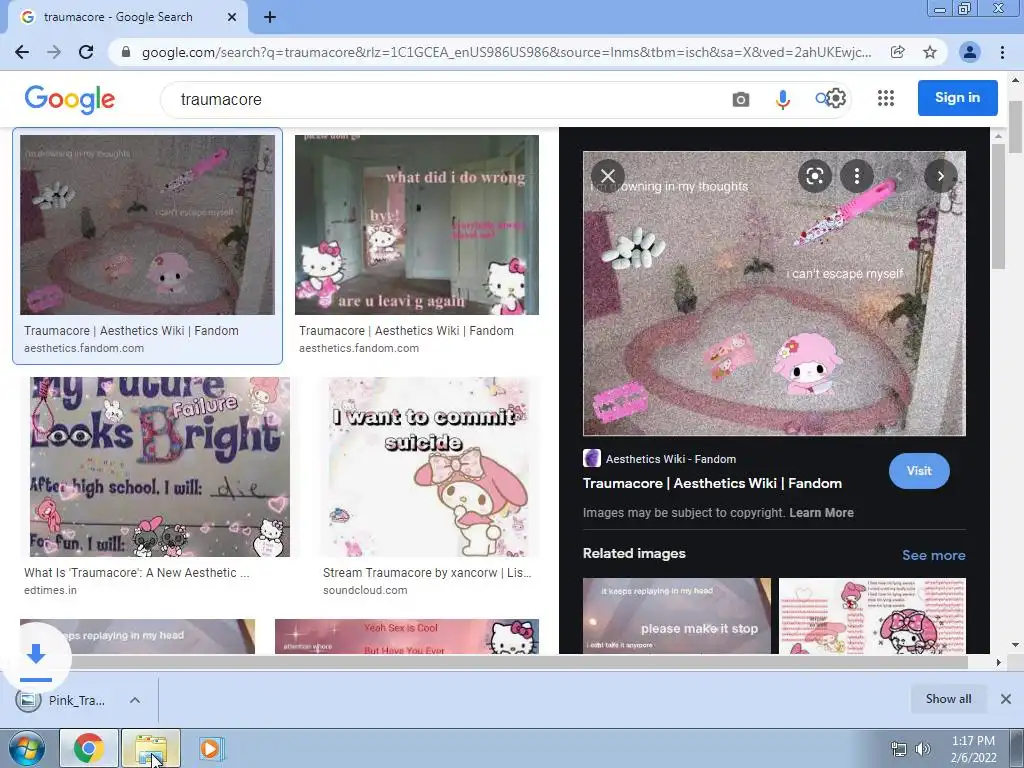Open preview panel three-dot options
The image size is (1024, 768).
coord(857,176)
